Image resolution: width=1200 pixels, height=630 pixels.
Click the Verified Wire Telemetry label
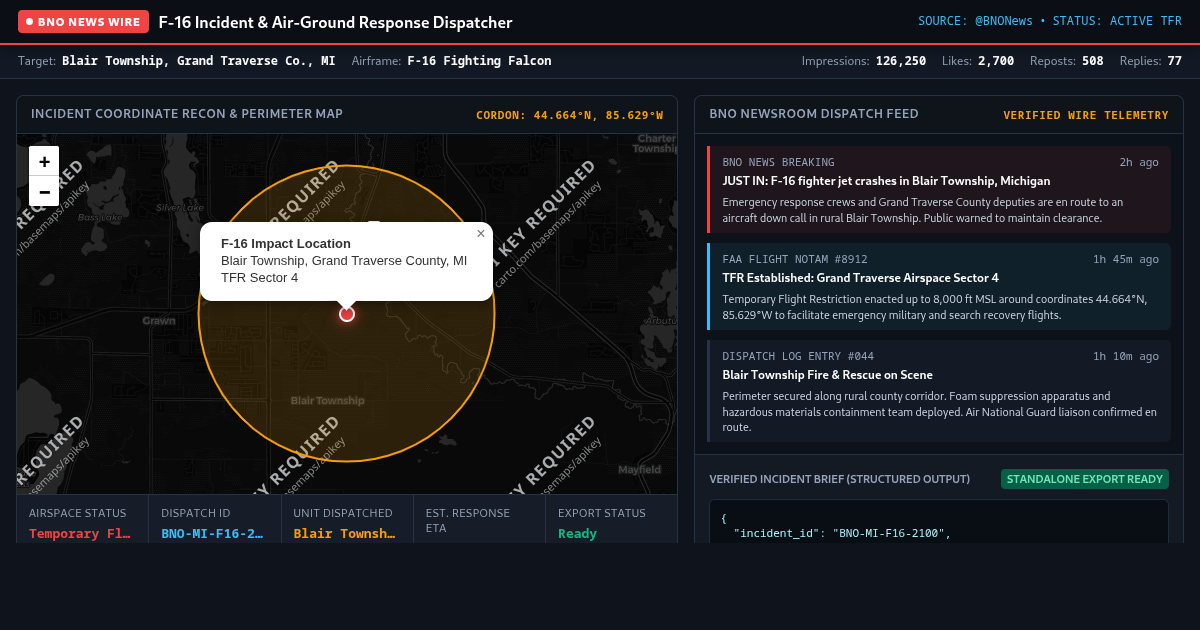click(x=1085, y=115)
